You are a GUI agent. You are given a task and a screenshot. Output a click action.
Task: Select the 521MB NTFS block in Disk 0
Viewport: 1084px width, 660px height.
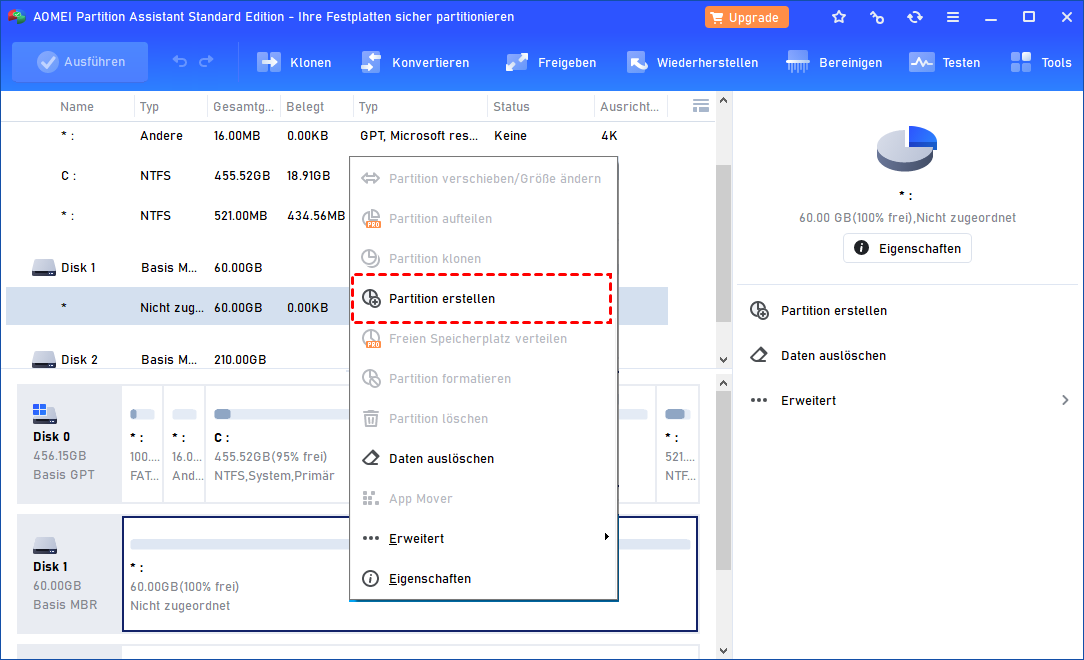678,444
